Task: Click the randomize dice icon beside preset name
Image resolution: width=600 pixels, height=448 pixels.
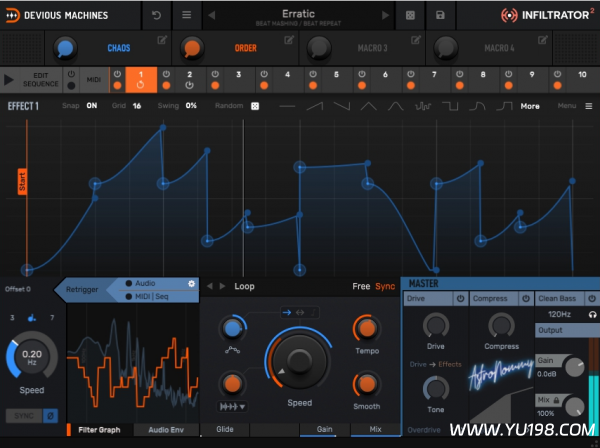Action: (410, 15)
